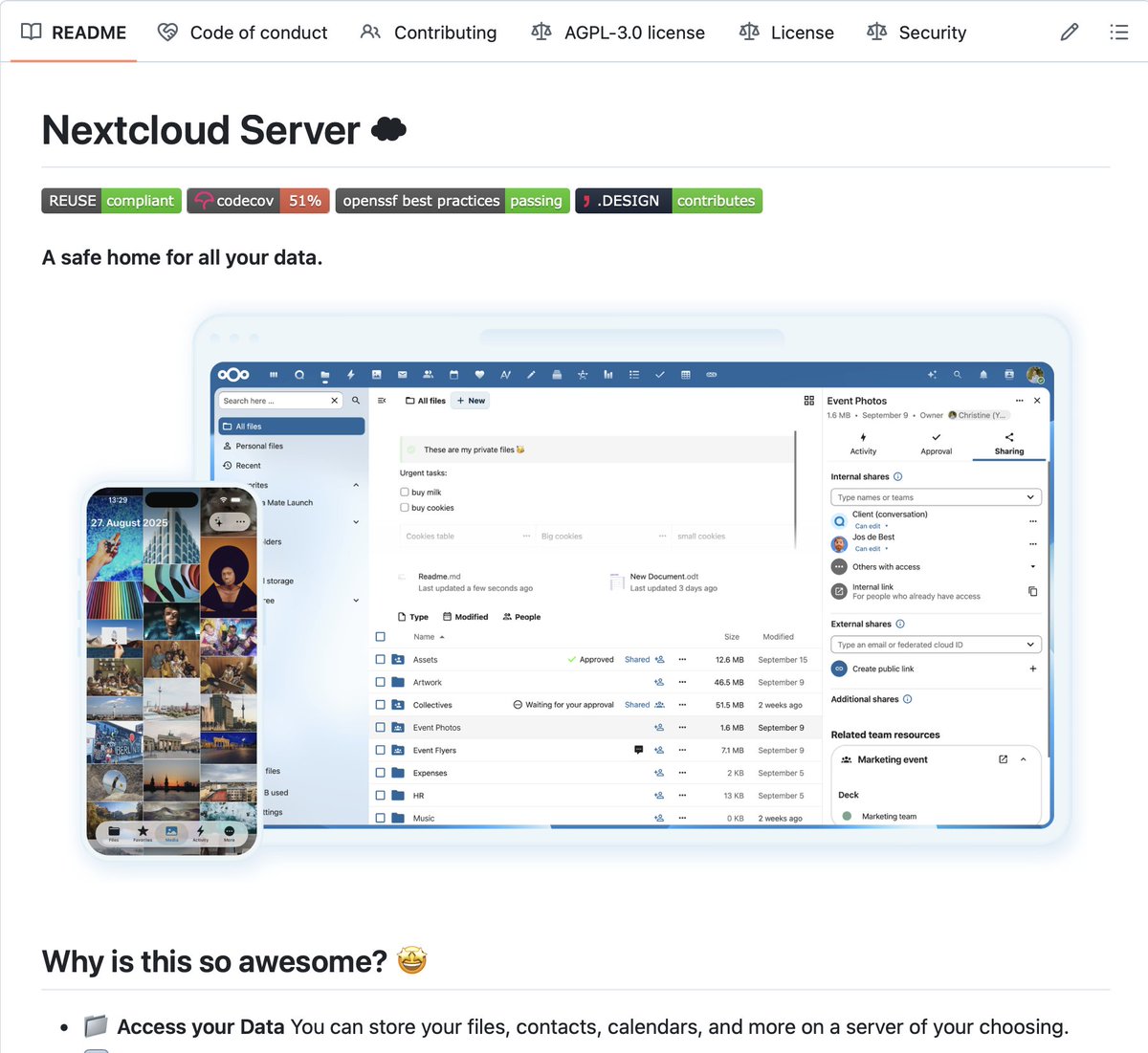Click the notifications bell in Nextcloud header
Screen dimensions: 1148x1053
point(983,375)
